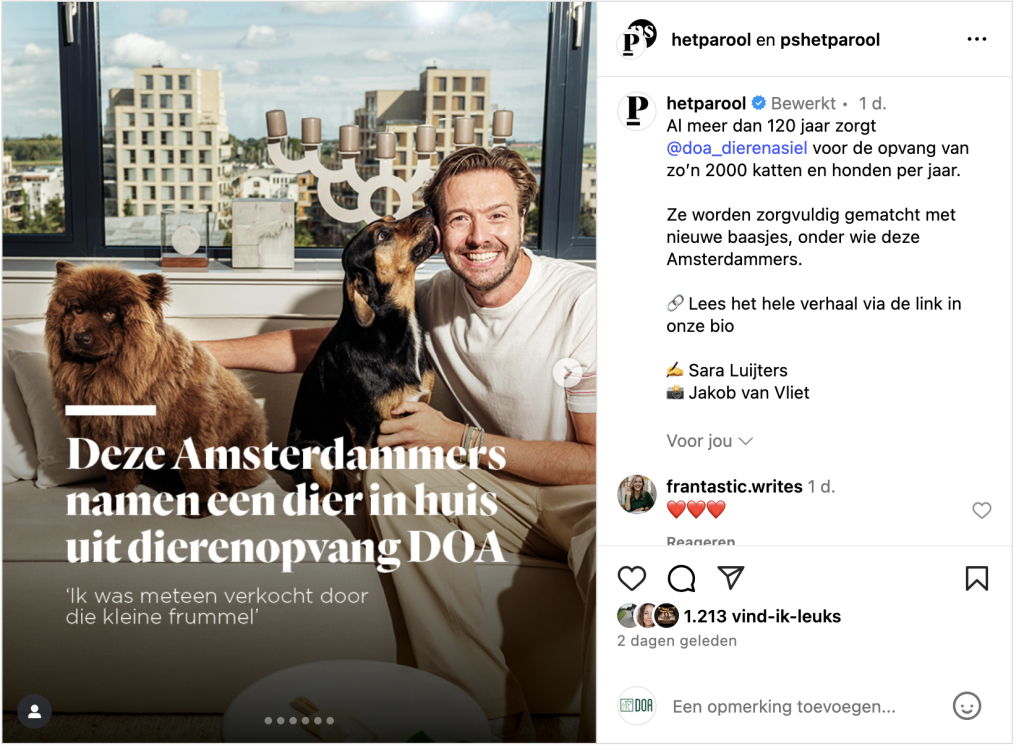Click the hetparool username in caption
This screenshot has width=1024, height=754.
(706, 103)
